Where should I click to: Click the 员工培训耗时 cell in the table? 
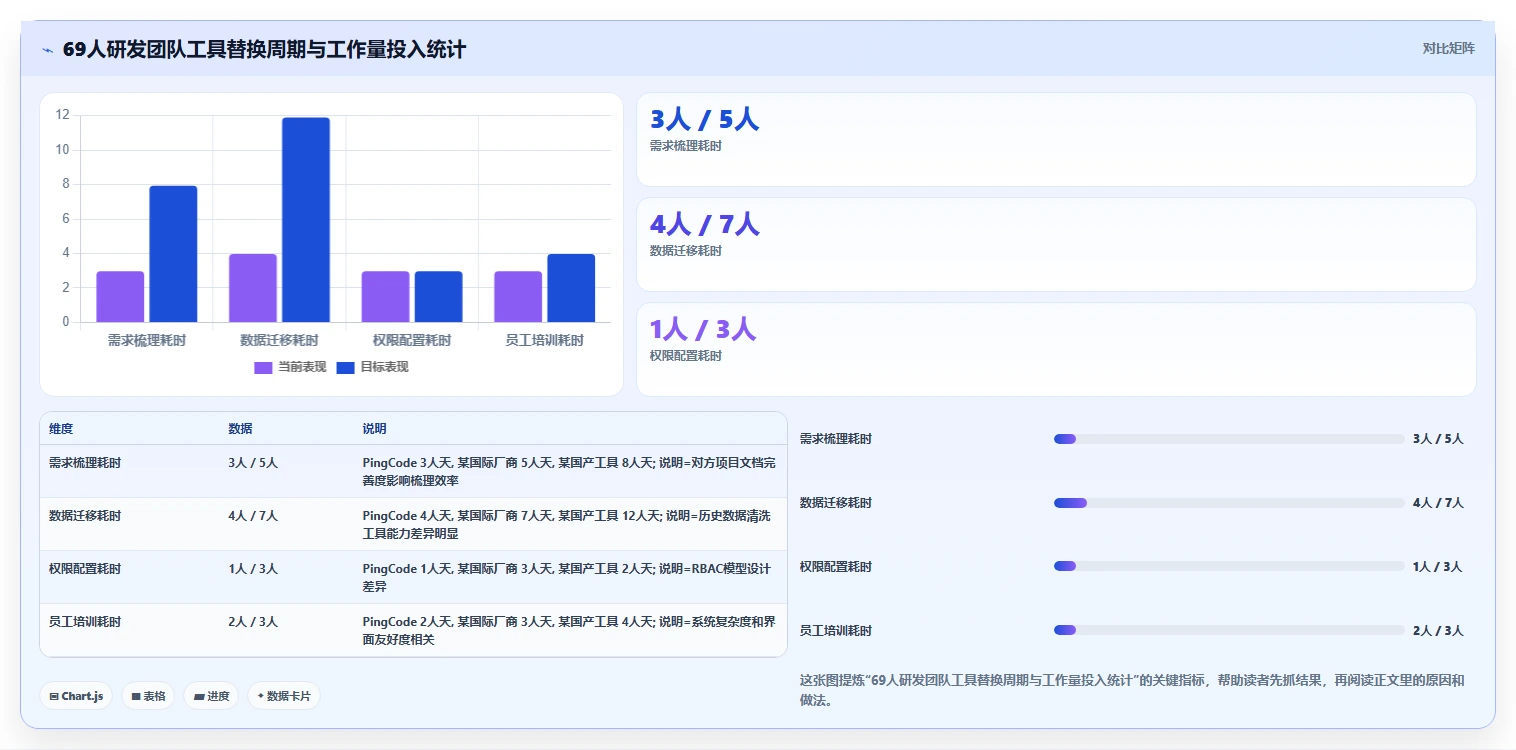tap(85, 622)
